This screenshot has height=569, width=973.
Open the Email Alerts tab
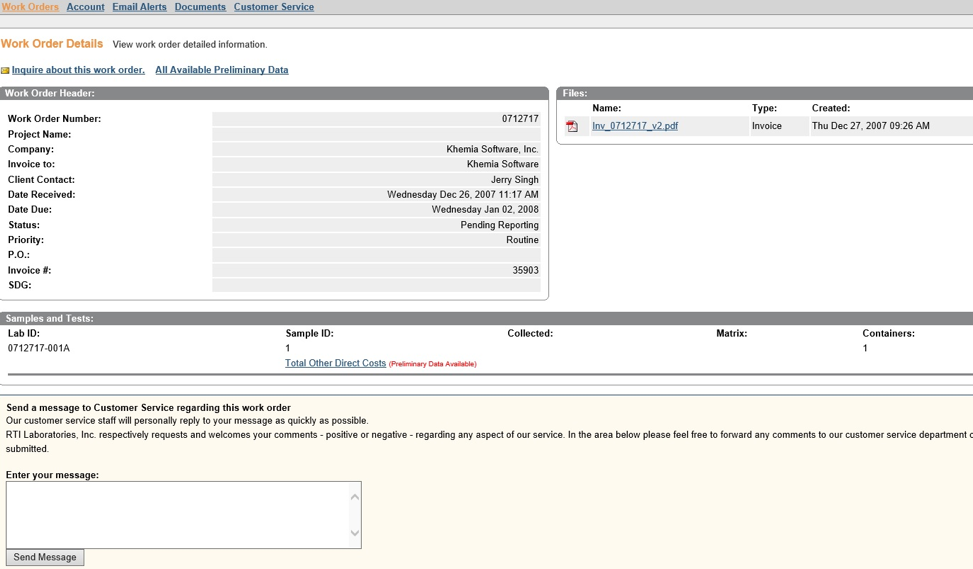coord(139,7)
